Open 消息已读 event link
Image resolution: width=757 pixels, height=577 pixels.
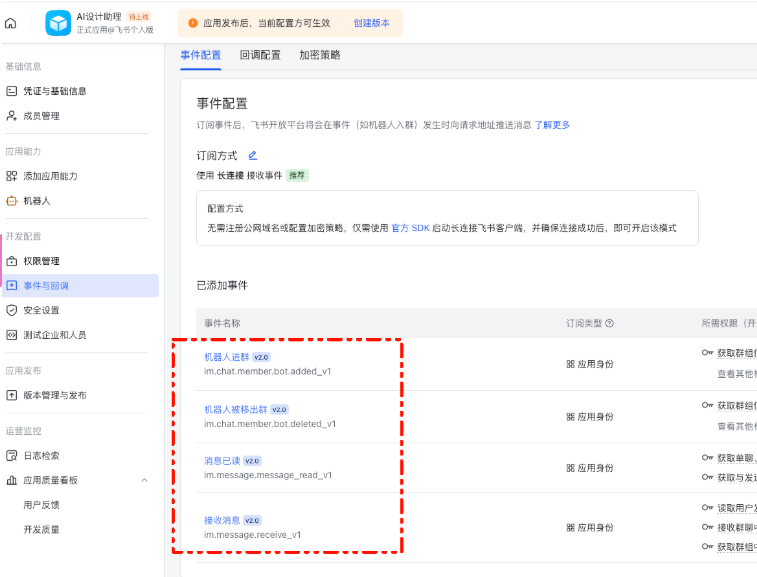click(222, 461)
